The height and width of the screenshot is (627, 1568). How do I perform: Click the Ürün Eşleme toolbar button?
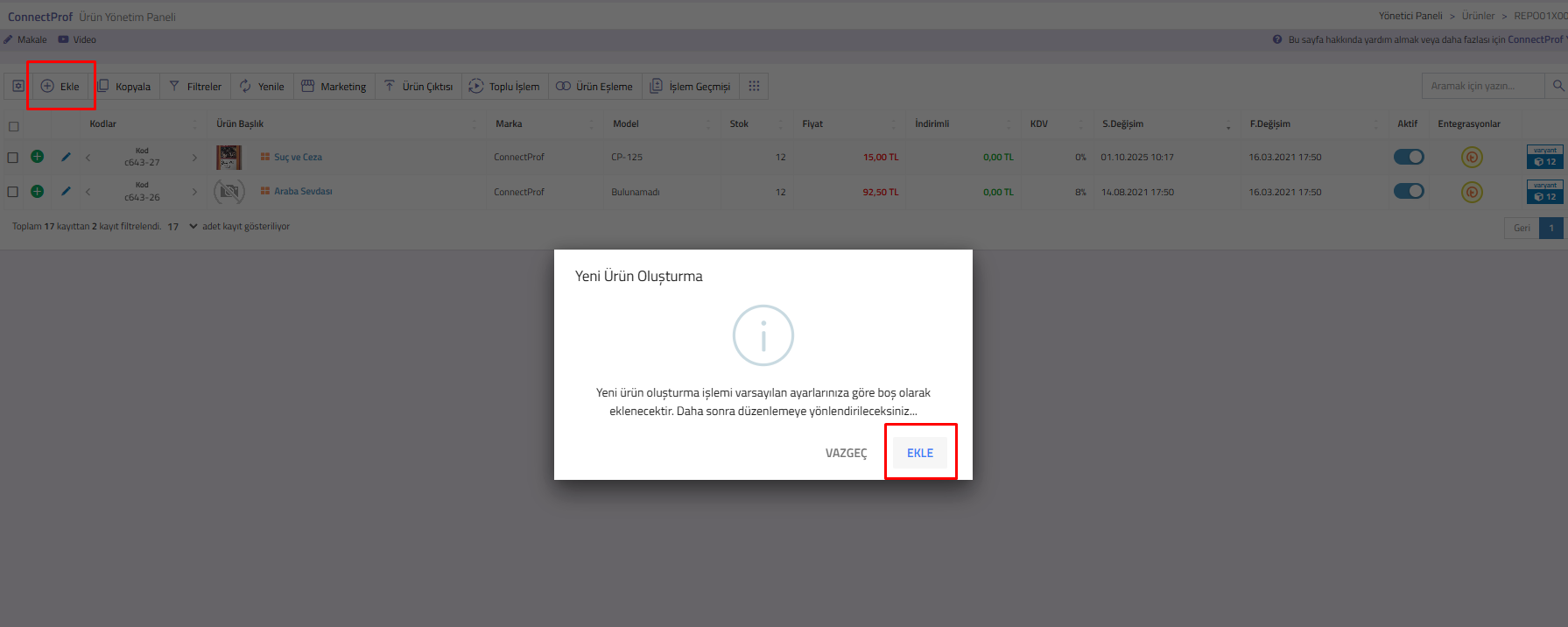coord(594,86)
